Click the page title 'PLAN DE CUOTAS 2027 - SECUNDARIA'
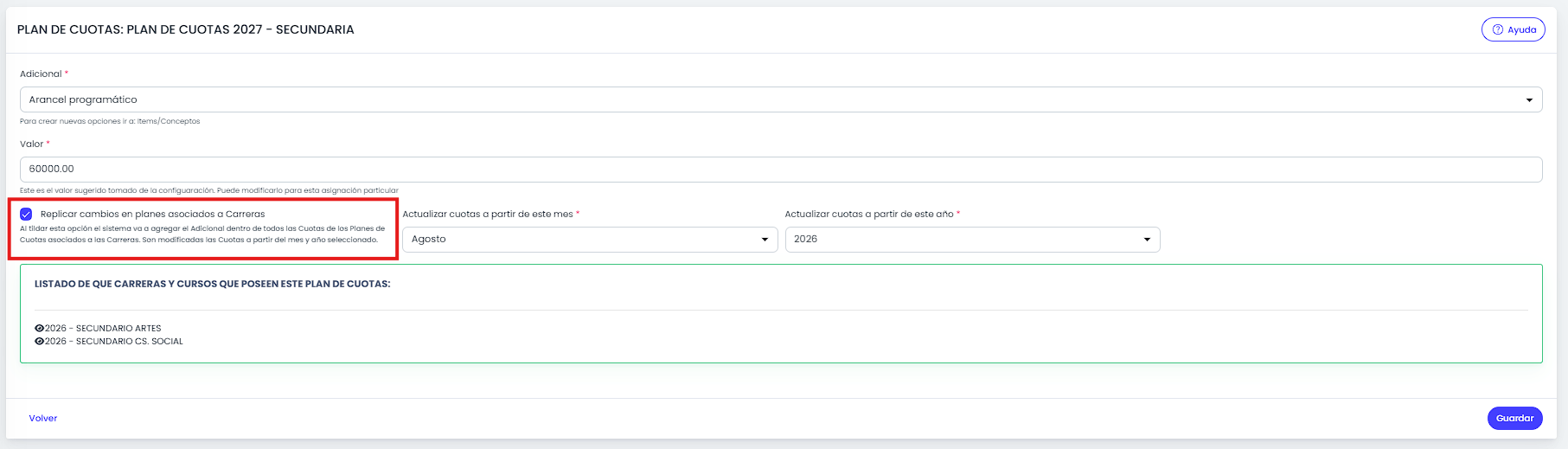The height and width of the screenshot is (449, 1568). tap(240, 29)
